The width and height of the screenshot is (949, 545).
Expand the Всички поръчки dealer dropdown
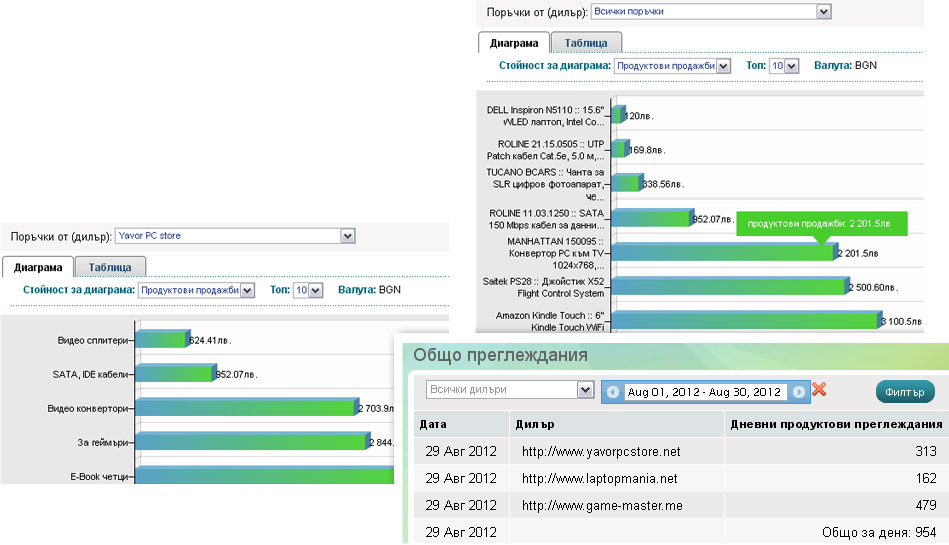(710, 12)
